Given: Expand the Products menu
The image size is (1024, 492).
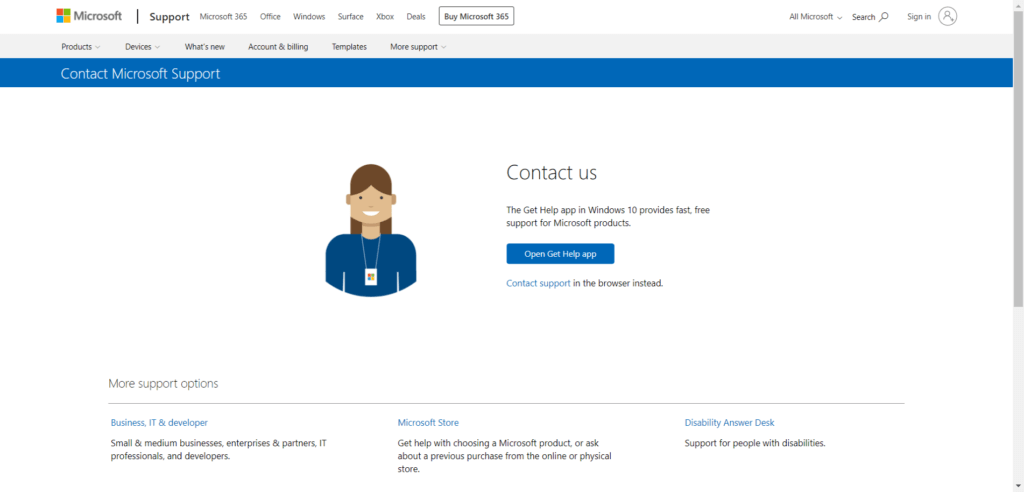Looking at the screenshot, I should click(x=80, y=47).
